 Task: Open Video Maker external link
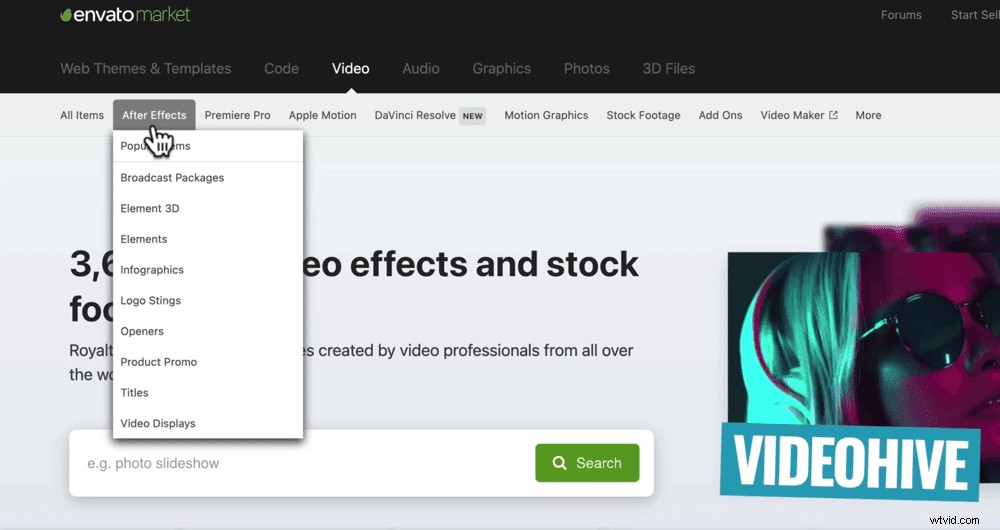(798, 115)
